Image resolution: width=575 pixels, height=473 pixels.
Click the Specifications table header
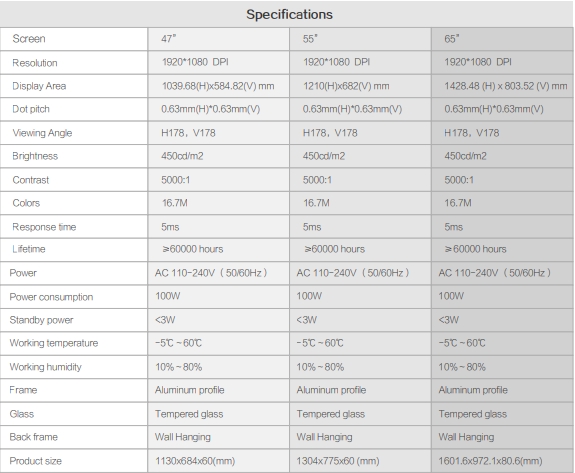click(289, 15)
